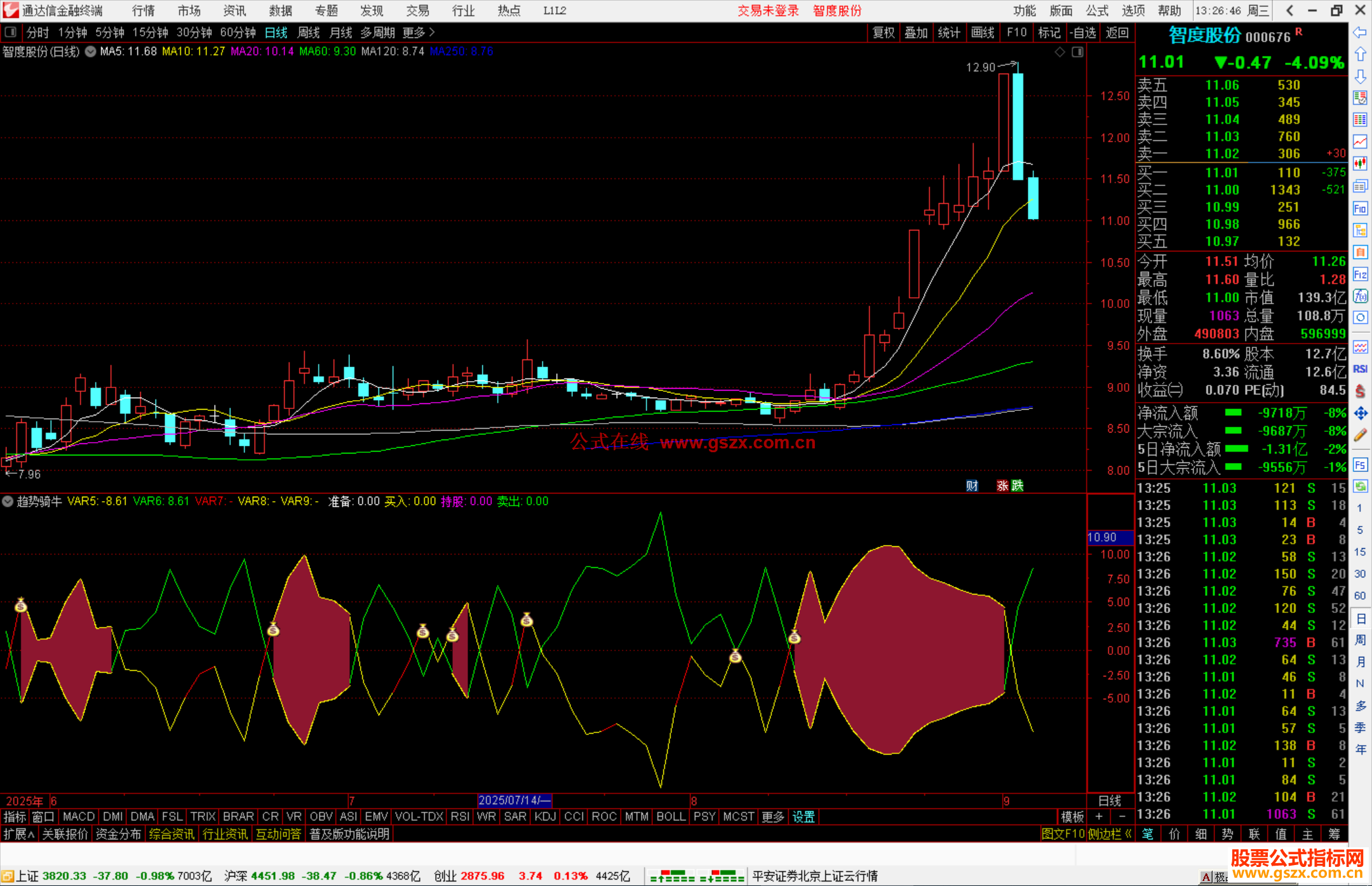Switch to the 15分钟 period

point(151,32)
